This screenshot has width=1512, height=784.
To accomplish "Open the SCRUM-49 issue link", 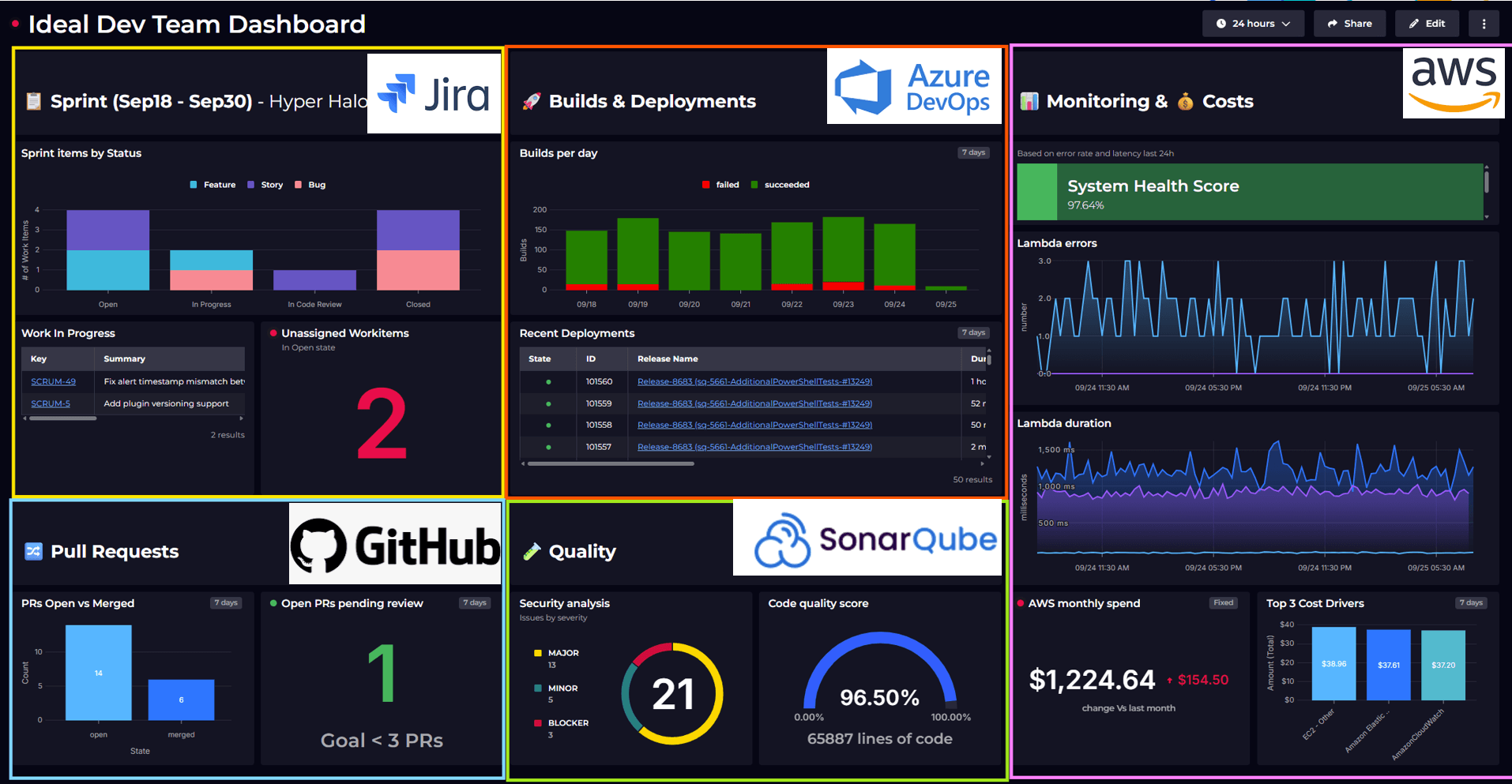I will tap(53, 381).
